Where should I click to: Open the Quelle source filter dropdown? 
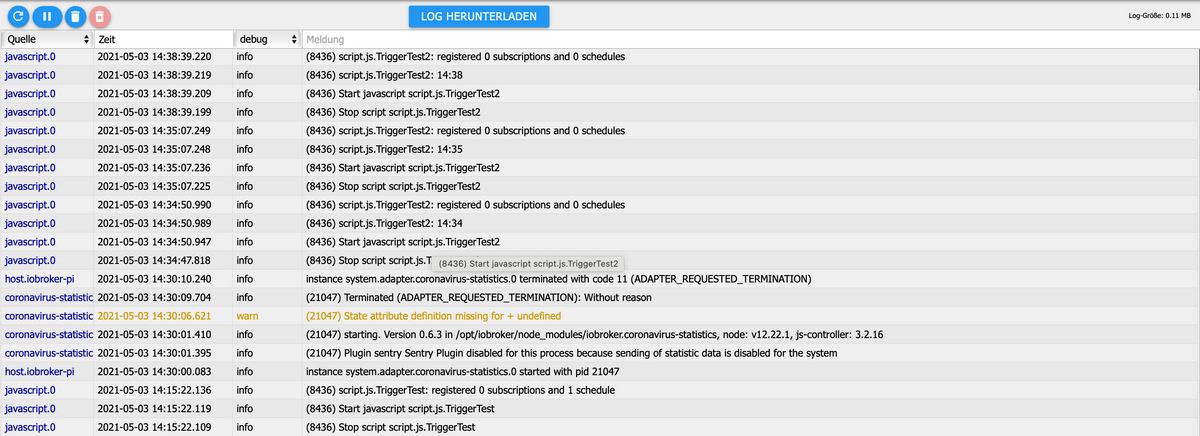[x=46, y=39]
